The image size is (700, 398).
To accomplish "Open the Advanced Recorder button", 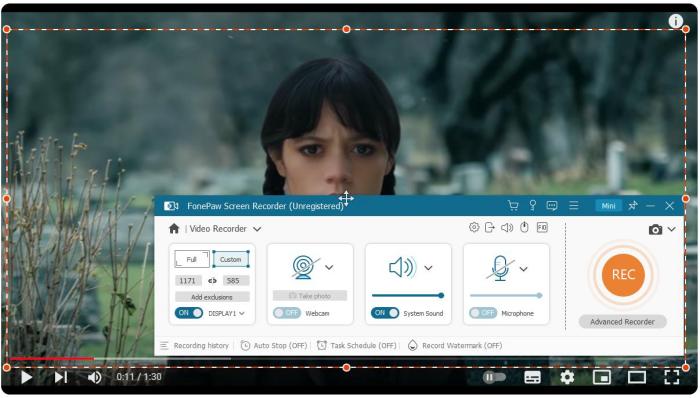I will 622,322.
